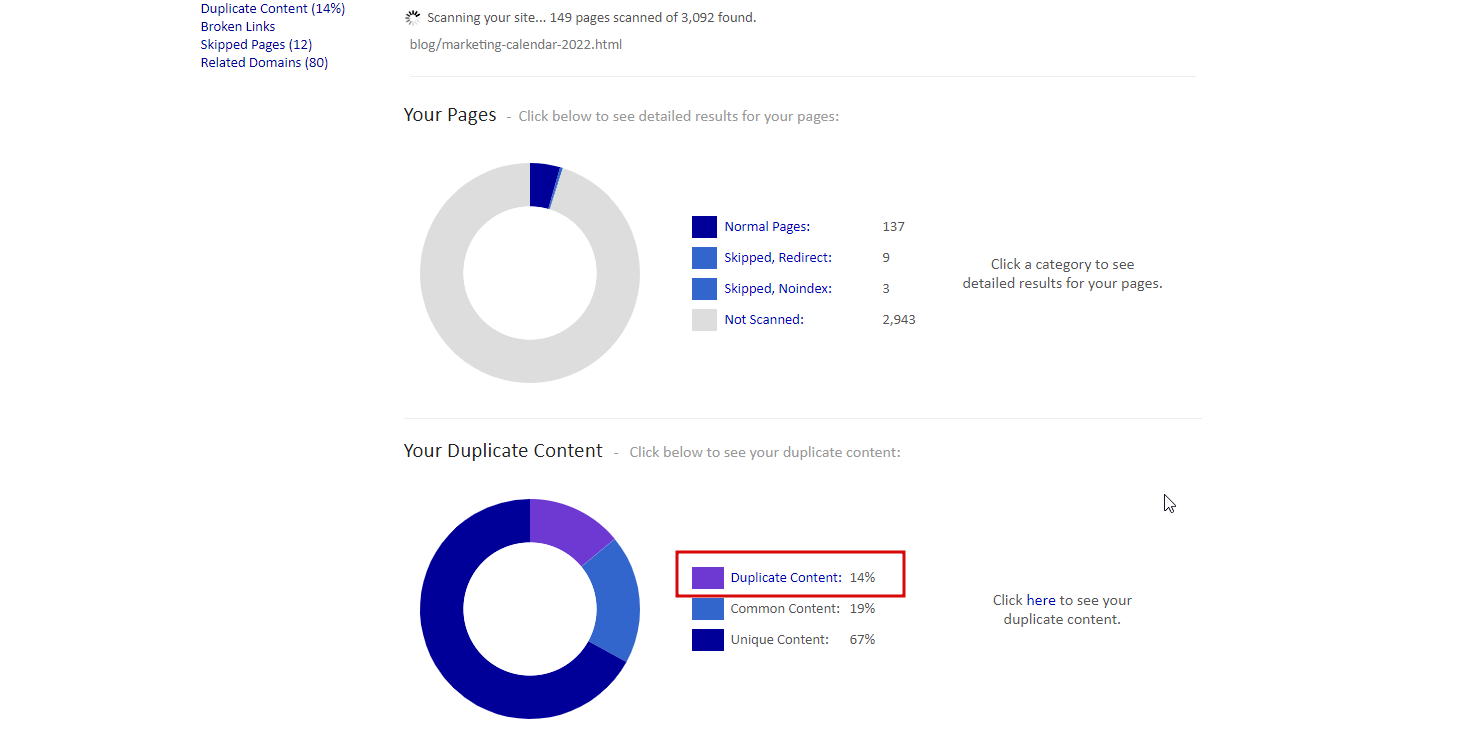Open the Broken Links report
Image resolution: width=1468 pixels, height=750 pixels.
pyautogui.click(x=237, y=26)
